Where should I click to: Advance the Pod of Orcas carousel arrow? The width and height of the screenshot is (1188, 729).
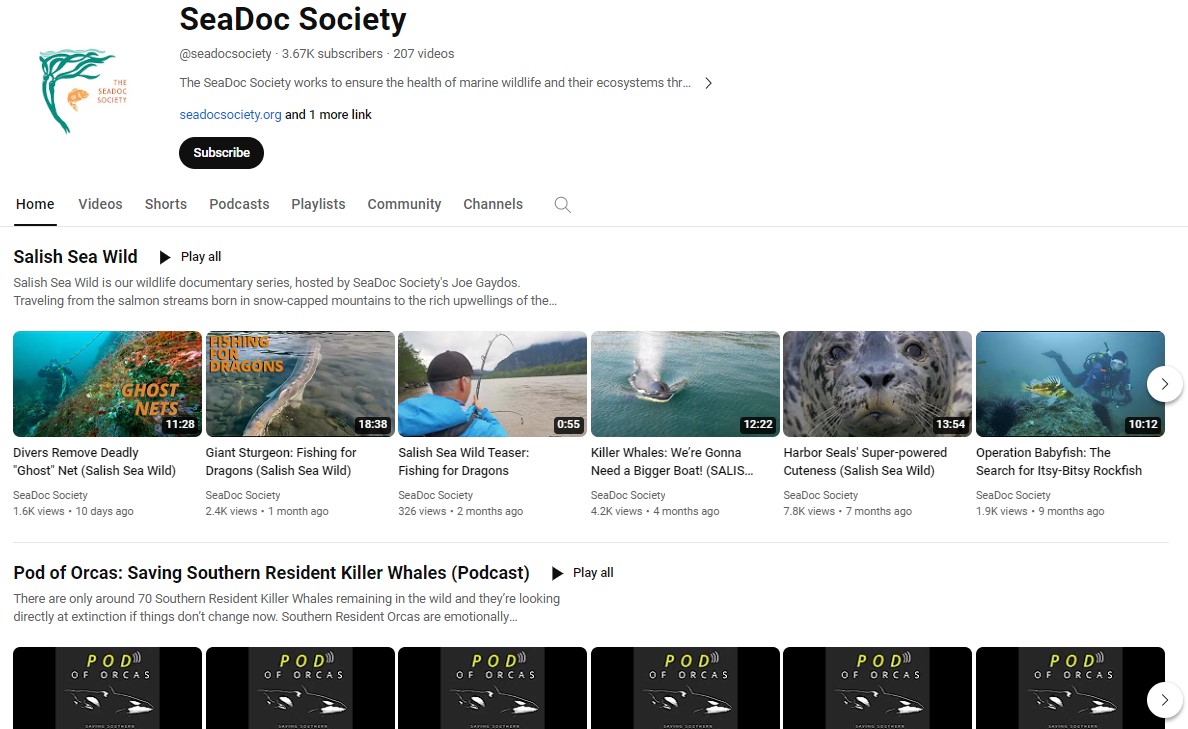[x=1164, y=700]
